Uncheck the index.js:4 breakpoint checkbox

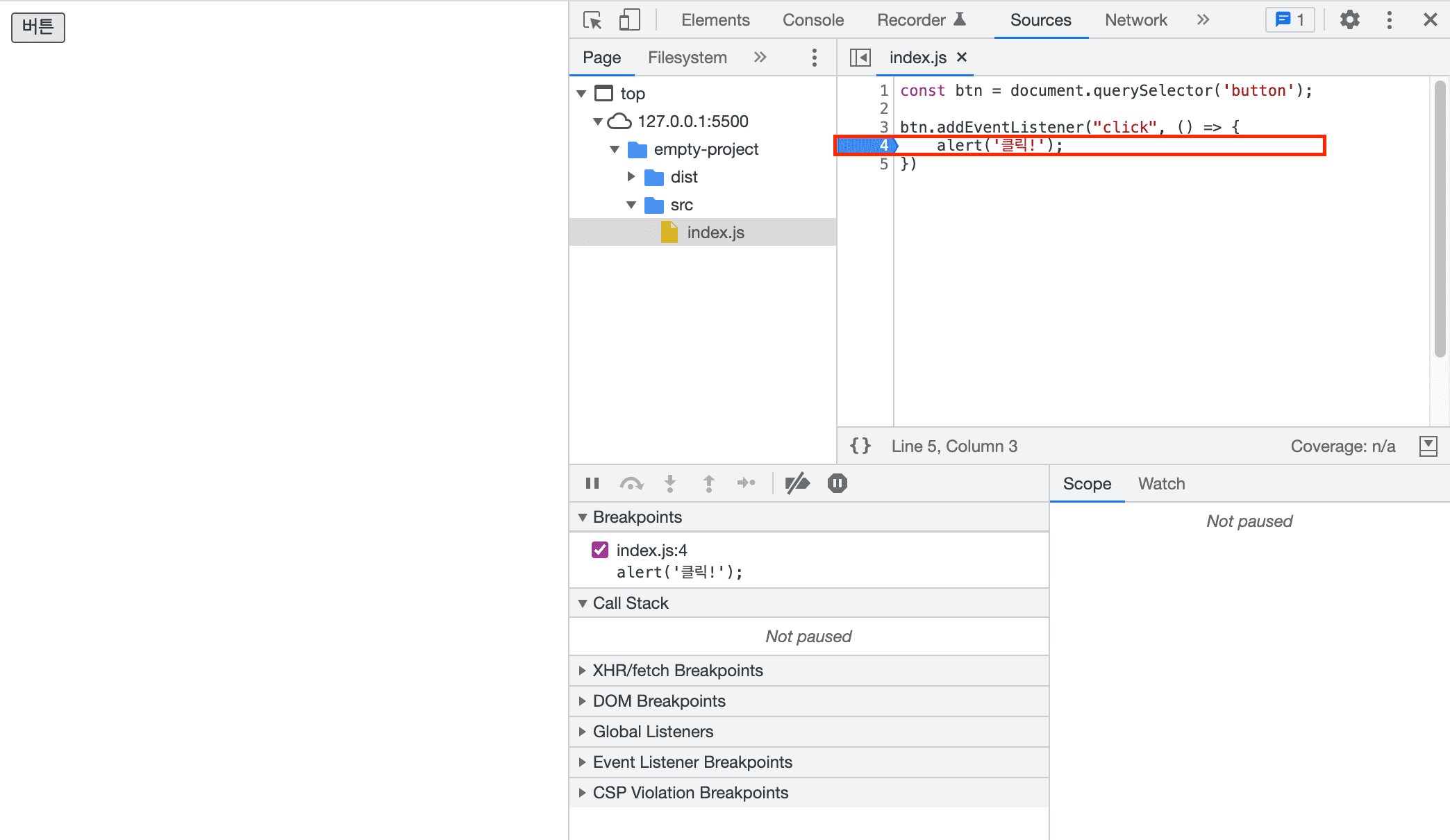click(600, 550)
